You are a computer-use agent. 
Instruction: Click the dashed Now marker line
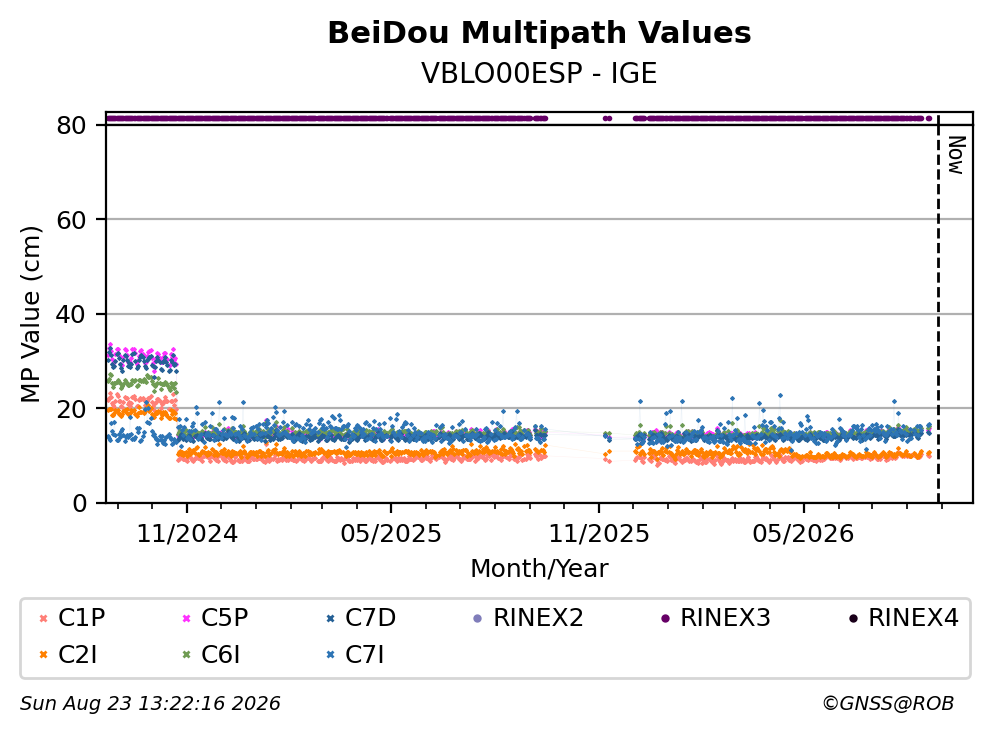tap(938, 309)
